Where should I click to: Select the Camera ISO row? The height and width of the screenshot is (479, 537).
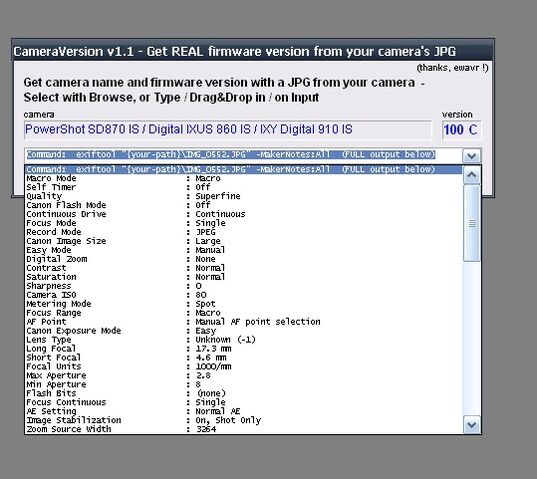click(243, 295)
